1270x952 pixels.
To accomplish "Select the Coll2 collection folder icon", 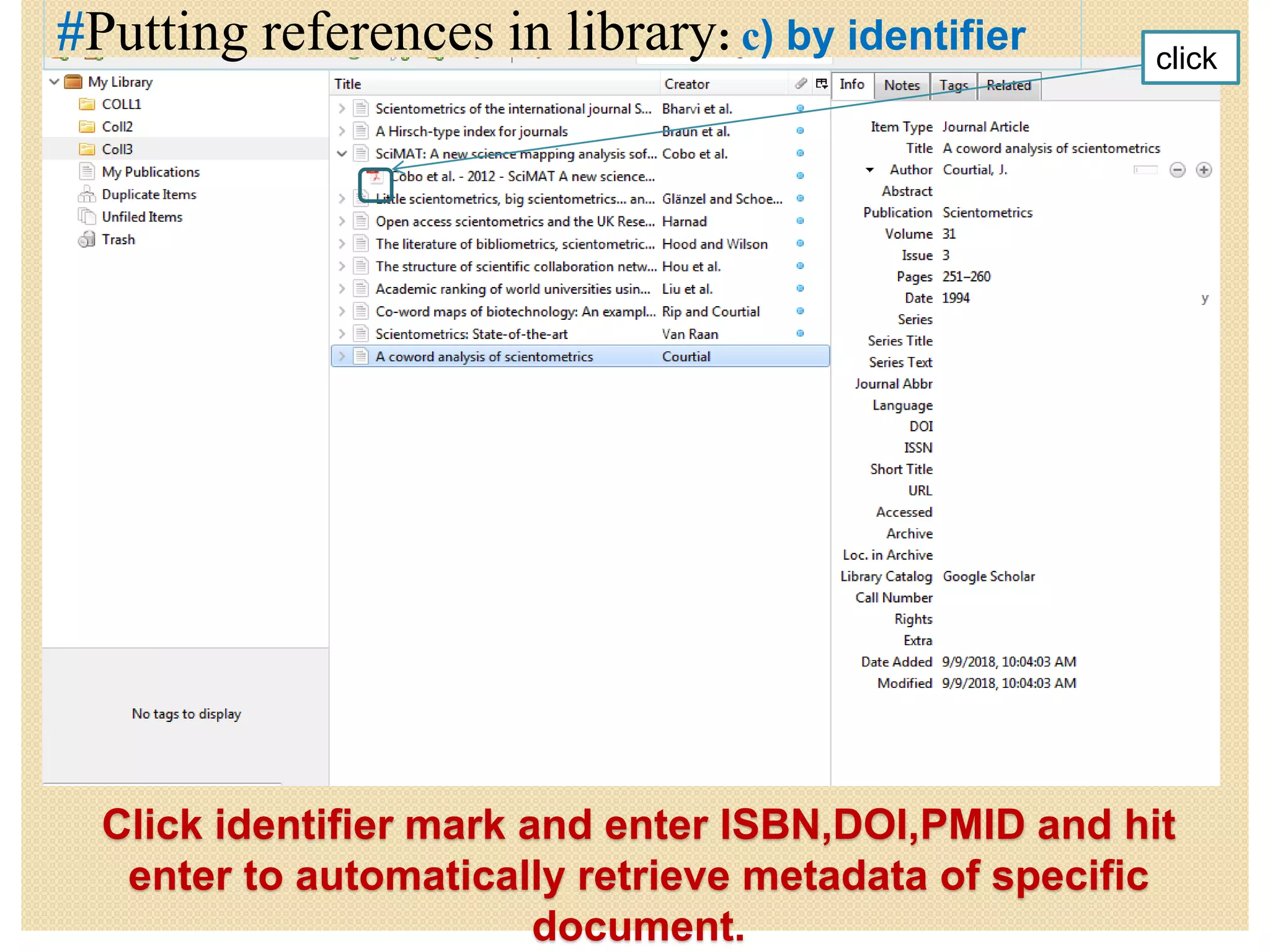I will pyautogui.click(x=87, y=126).
